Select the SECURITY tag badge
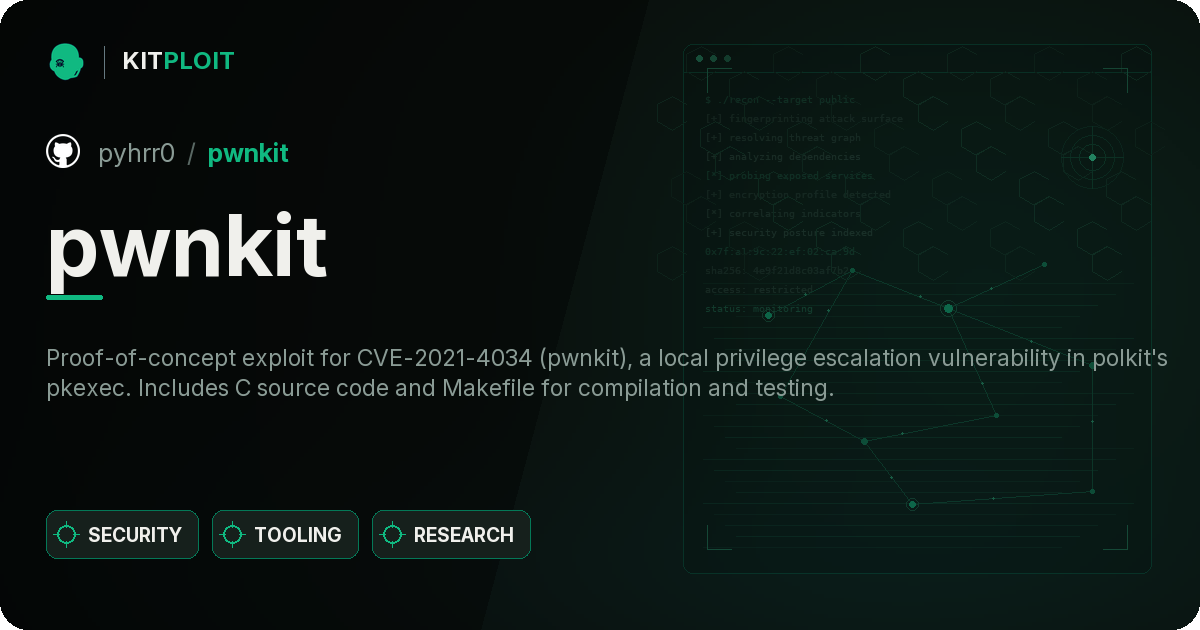The image size is (1200, 630). pos(122,535)
